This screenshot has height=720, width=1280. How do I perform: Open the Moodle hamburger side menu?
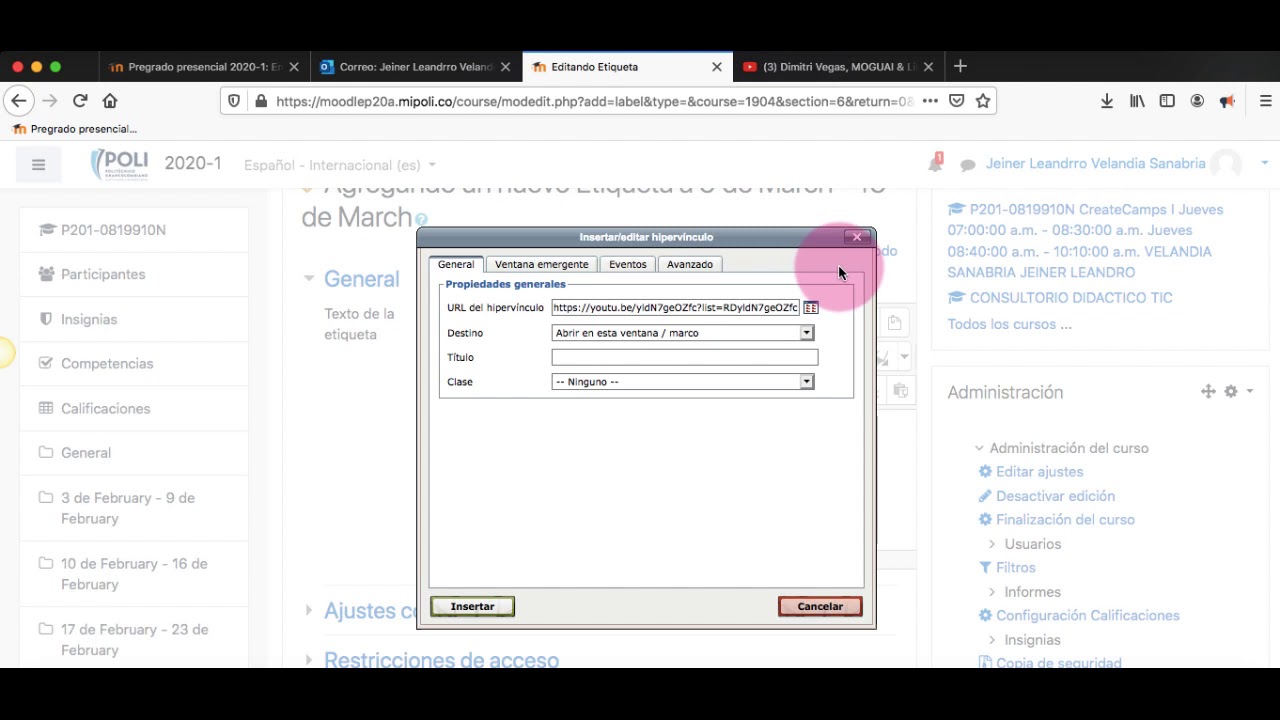38,165
